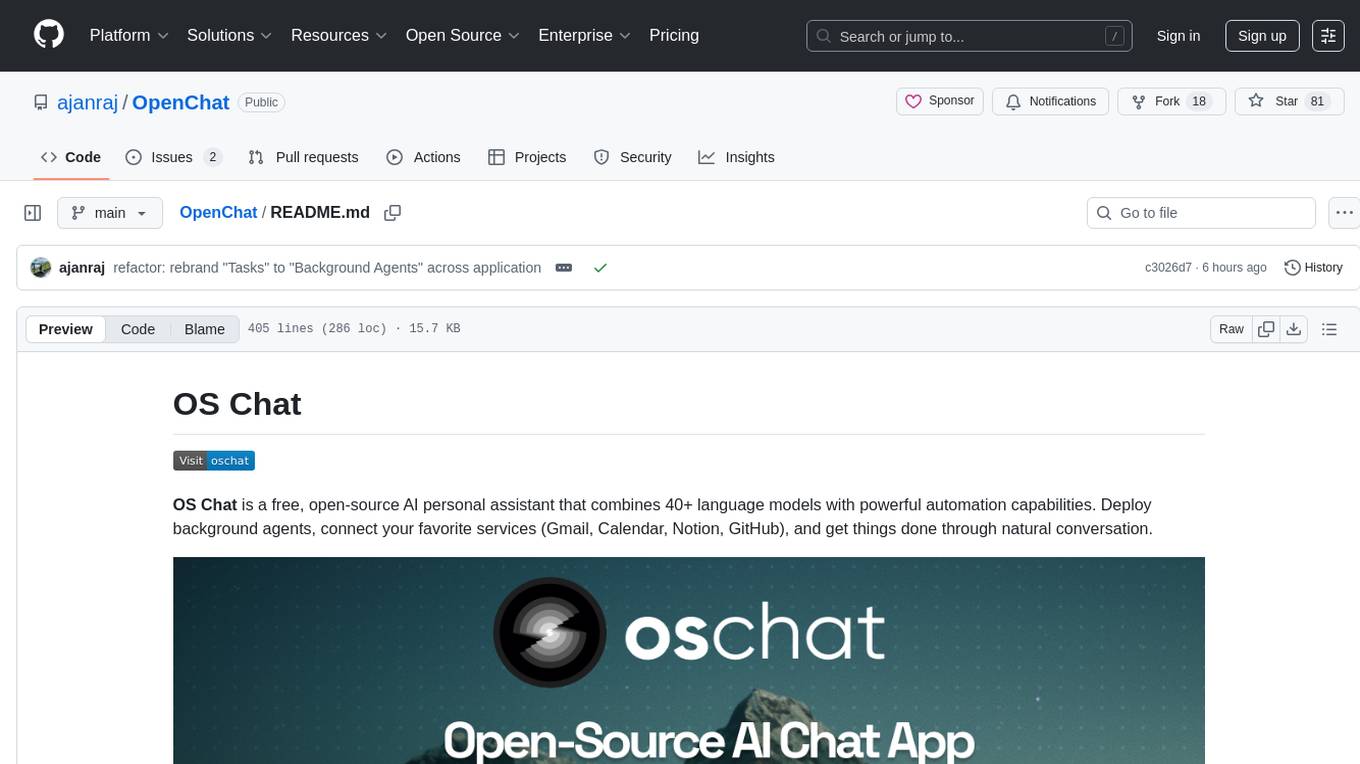Click the Notifications bell button

pyautogui.click(x=1051, y=101)
